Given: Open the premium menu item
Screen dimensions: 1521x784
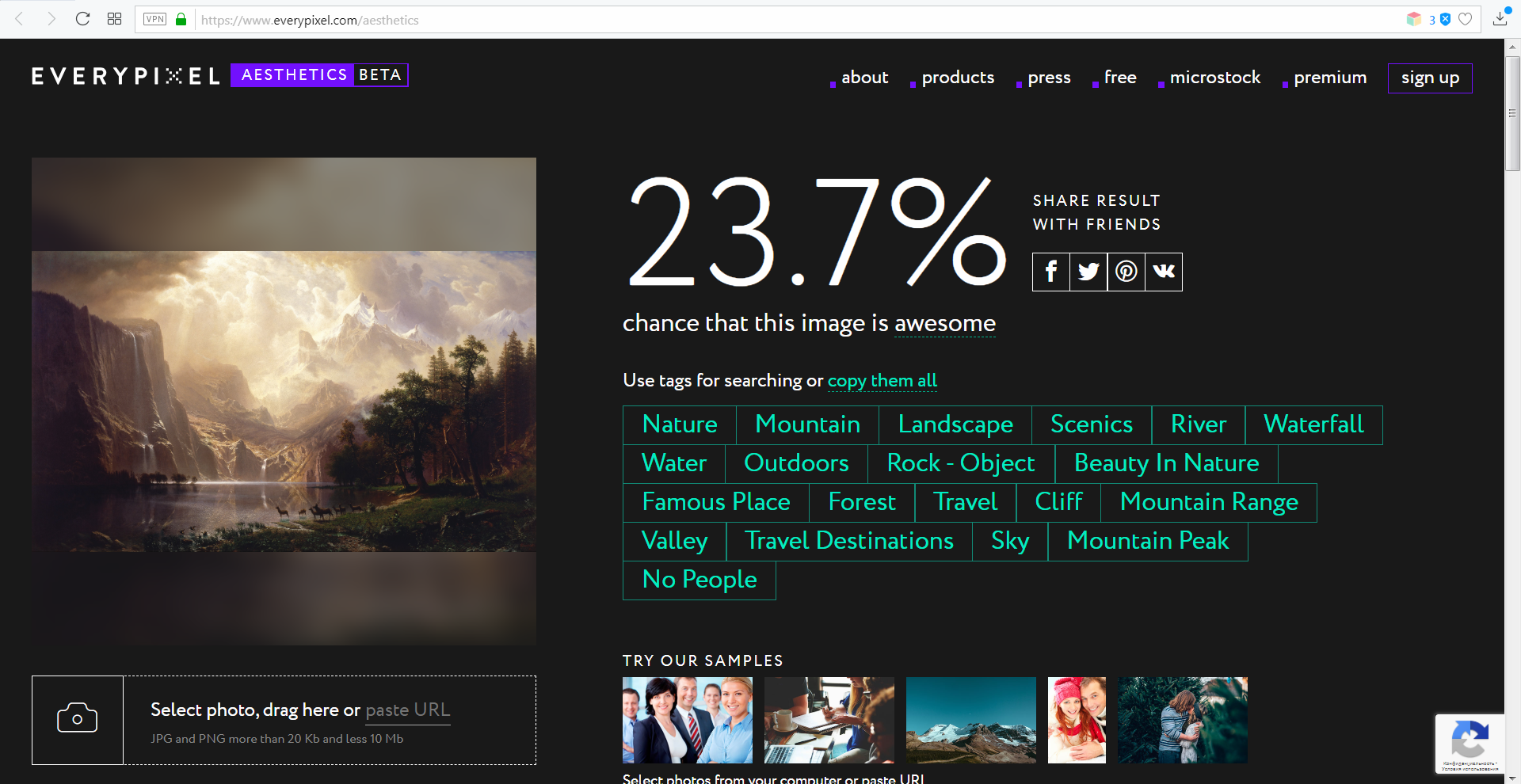Looking at the screenshot, I should pos(1330,78).
